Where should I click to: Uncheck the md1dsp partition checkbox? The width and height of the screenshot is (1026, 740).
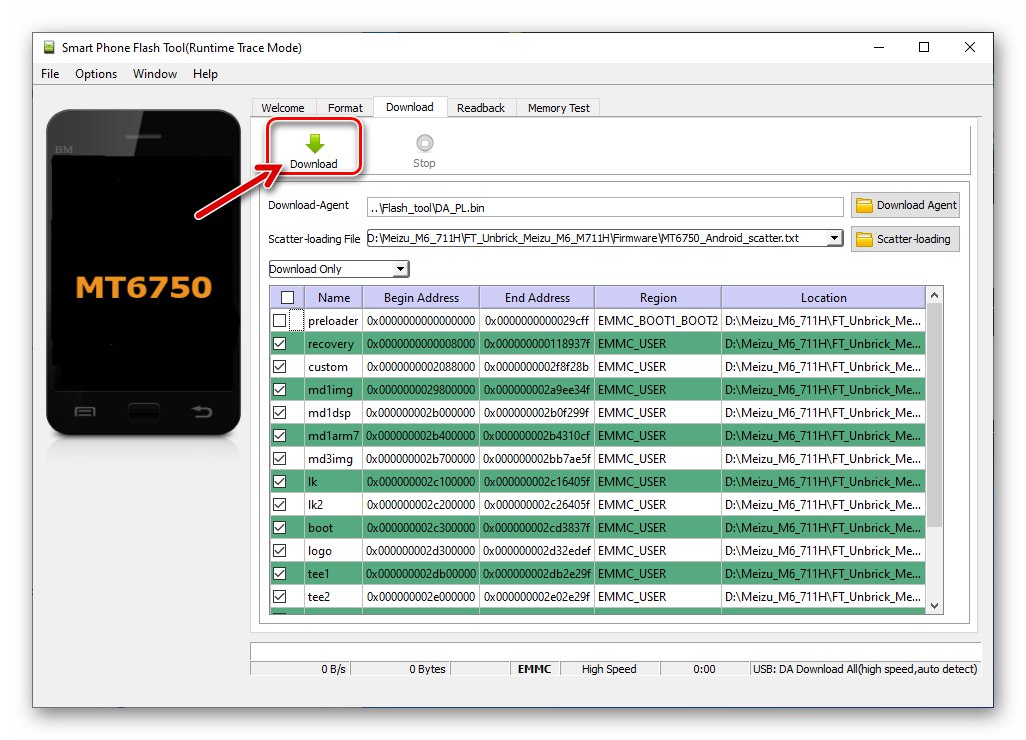point(279,413)
